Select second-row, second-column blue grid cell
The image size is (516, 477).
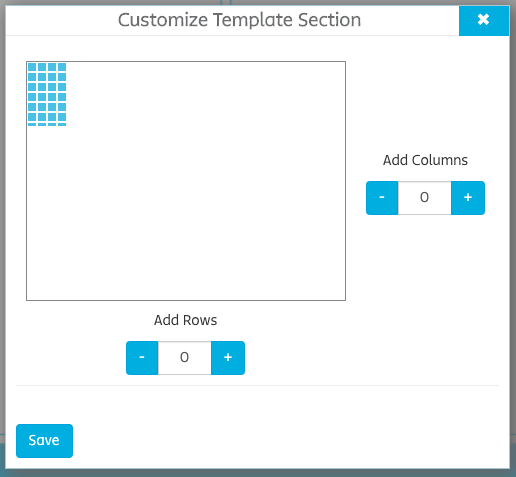pos(42,77)
